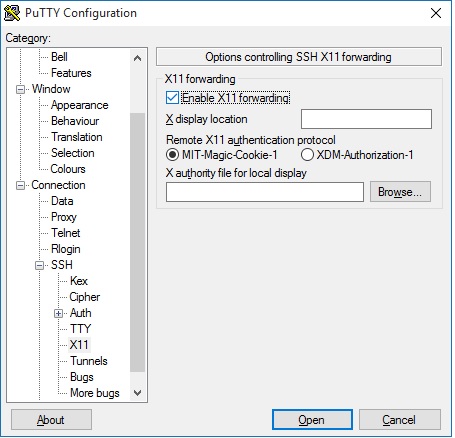
Task: Open the Bugs settings
Action: (x=82, y=377)
